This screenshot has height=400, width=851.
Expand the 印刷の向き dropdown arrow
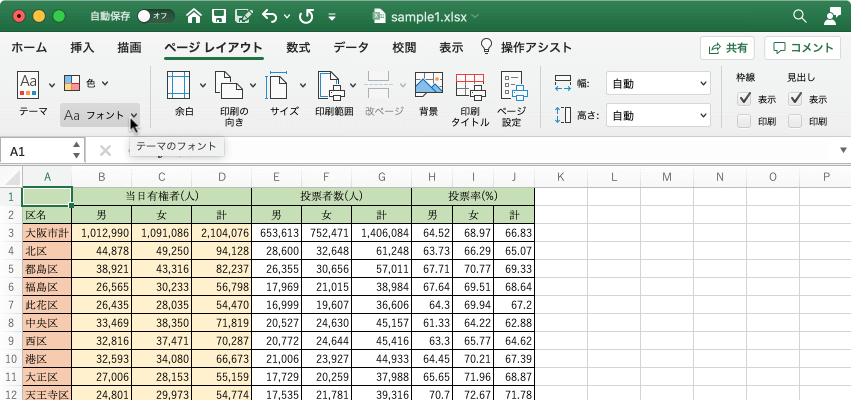tap(253, 85)
